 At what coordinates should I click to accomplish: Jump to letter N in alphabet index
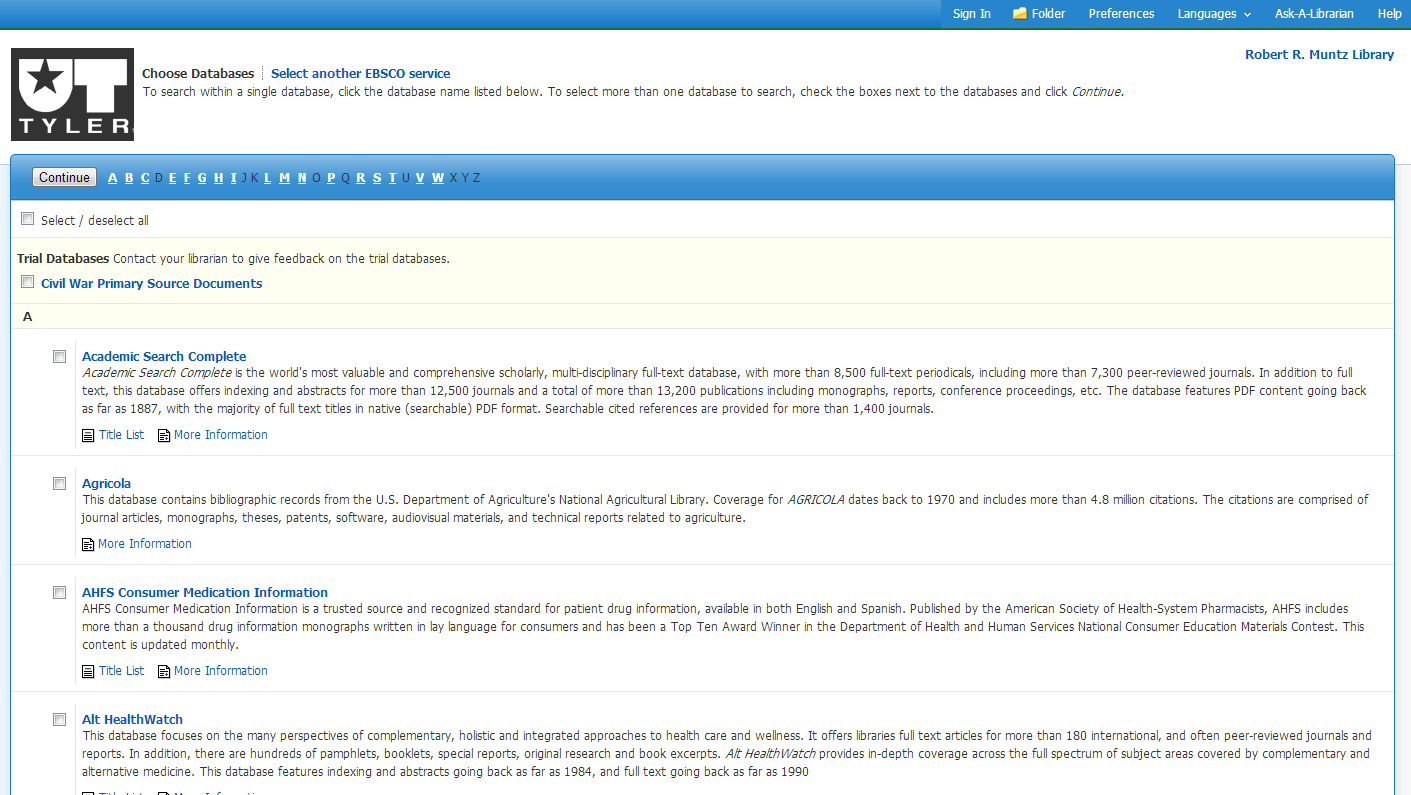302,178
